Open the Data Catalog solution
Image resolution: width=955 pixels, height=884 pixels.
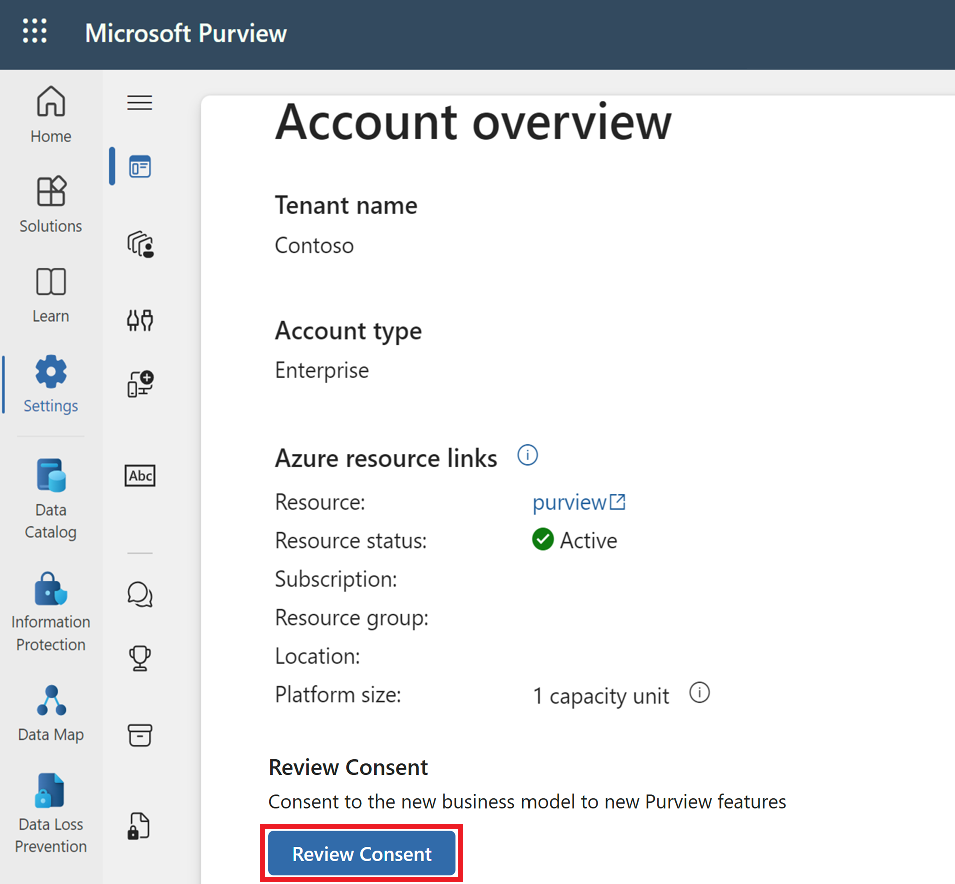51,498
